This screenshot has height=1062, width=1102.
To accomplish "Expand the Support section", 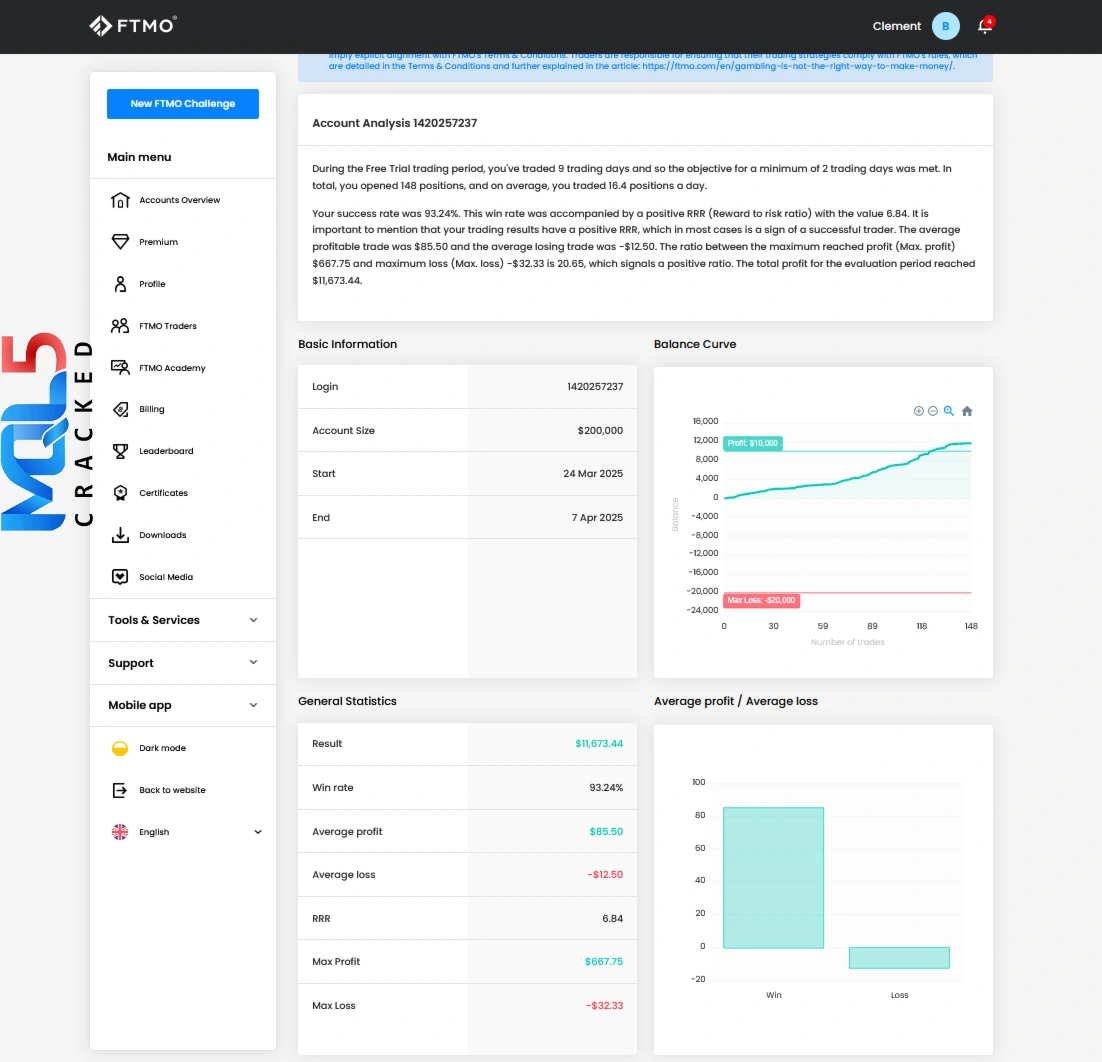I will (183, 663).
